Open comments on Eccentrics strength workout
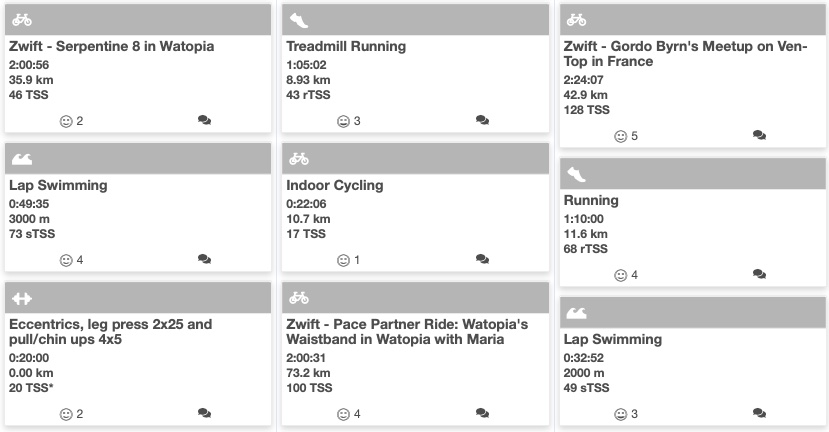This screenshot has width=829, height=432. click(x=205, y=414)
